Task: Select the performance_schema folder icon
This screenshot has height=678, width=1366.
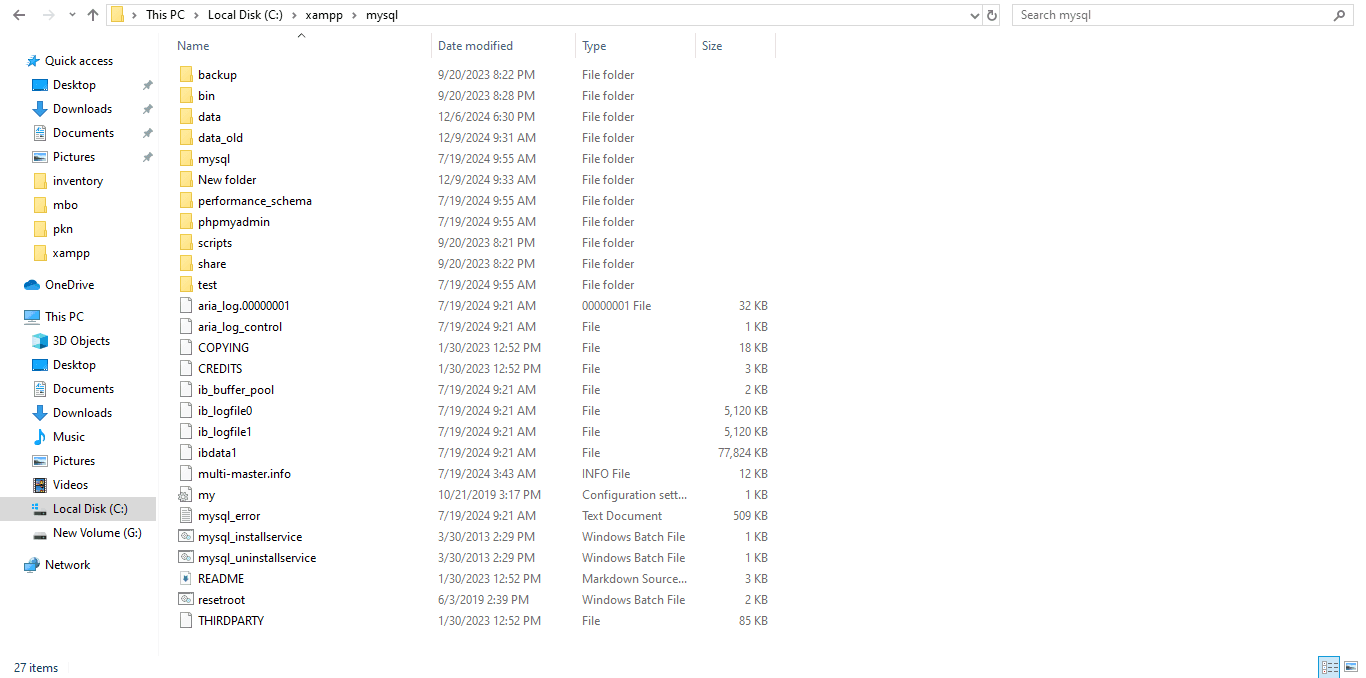Action: pyautogui.click(x=186, y=201)
